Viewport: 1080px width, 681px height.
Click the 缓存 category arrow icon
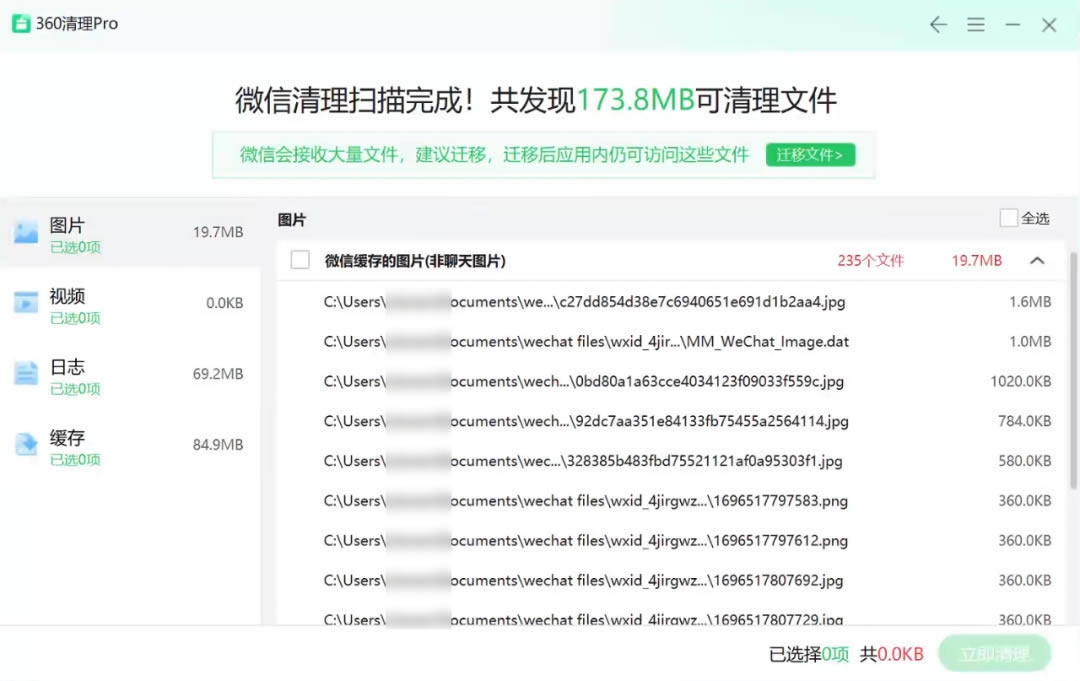coord(26,444)
